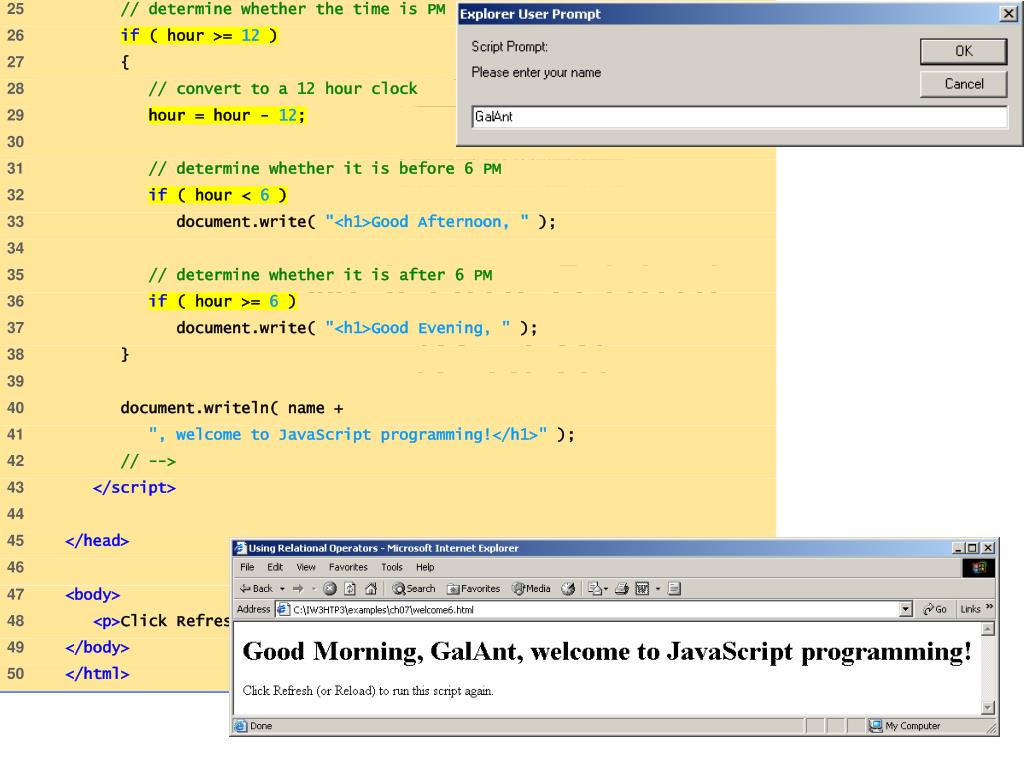Click the closing script tag on line 43
1024x768 pixels.
point(134,487)
